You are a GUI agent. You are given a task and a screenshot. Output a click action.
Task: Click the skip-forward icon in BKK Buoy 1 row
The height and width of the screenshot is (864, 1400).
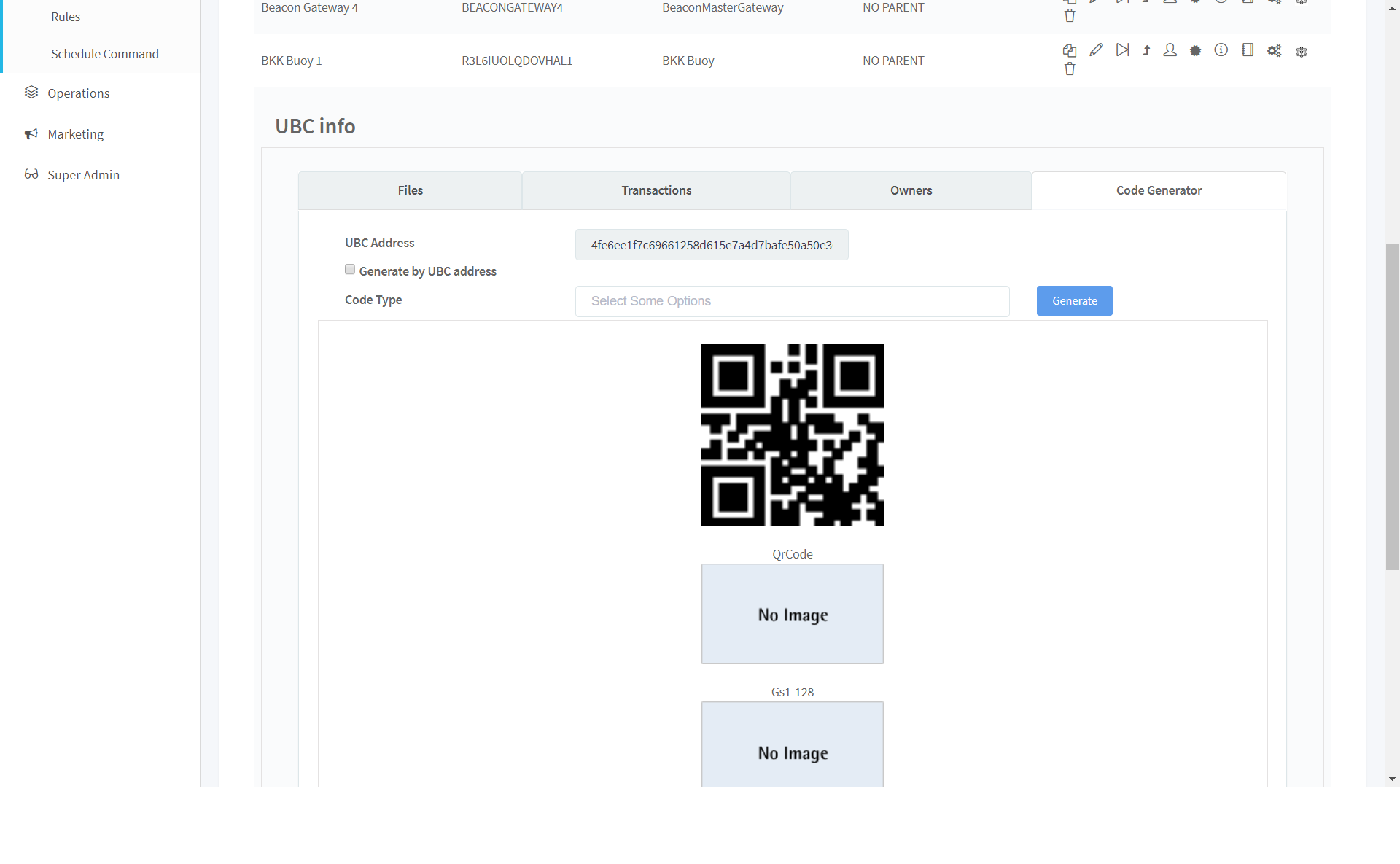pos(1122,50)
